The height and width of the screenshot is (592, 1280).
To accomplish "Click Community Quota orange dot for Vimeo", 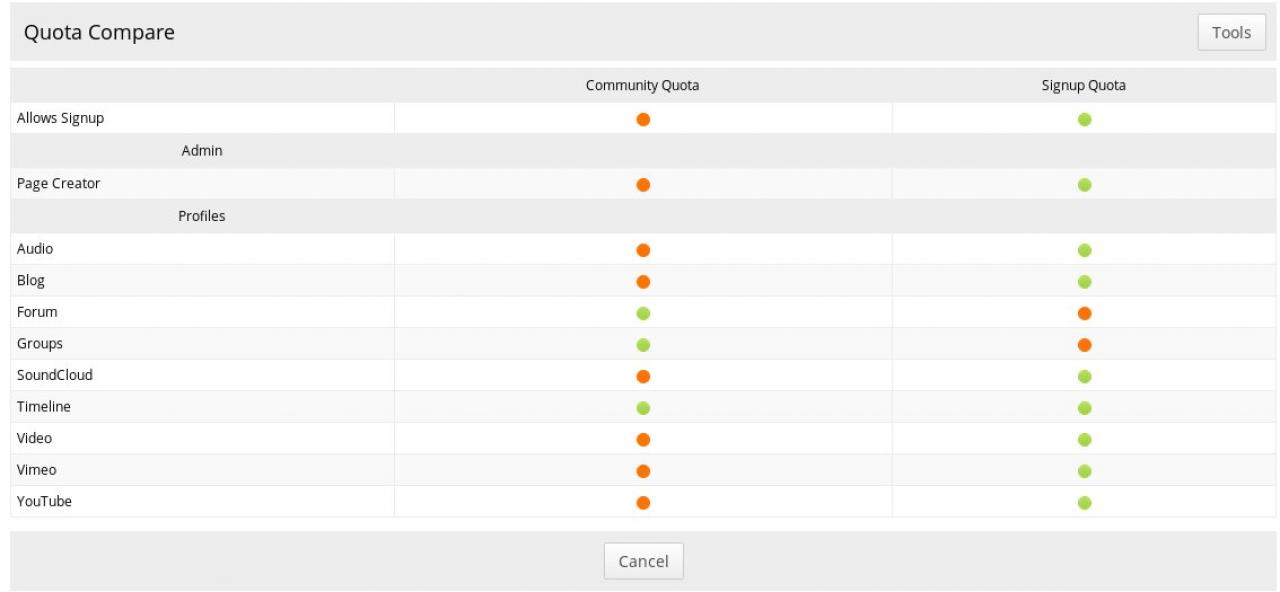I will 643,471.
